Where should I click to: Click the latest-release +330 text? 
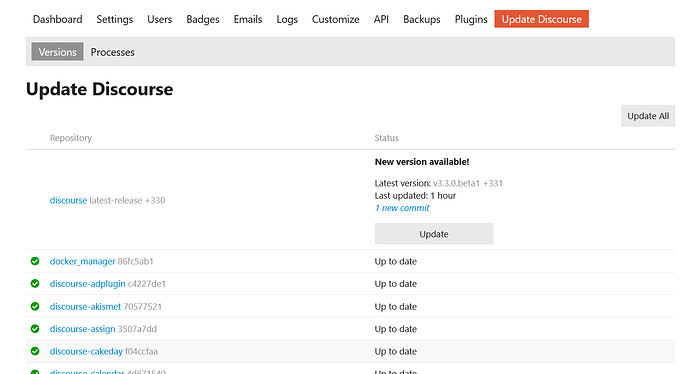tap(127, 201)
